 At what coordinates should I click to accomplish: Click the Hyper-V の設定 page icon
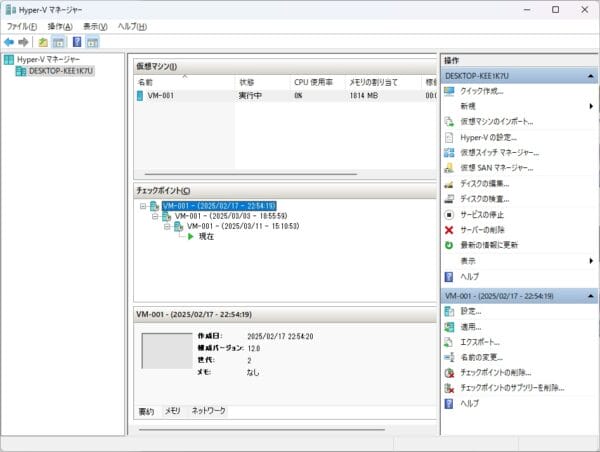point(449,137)
